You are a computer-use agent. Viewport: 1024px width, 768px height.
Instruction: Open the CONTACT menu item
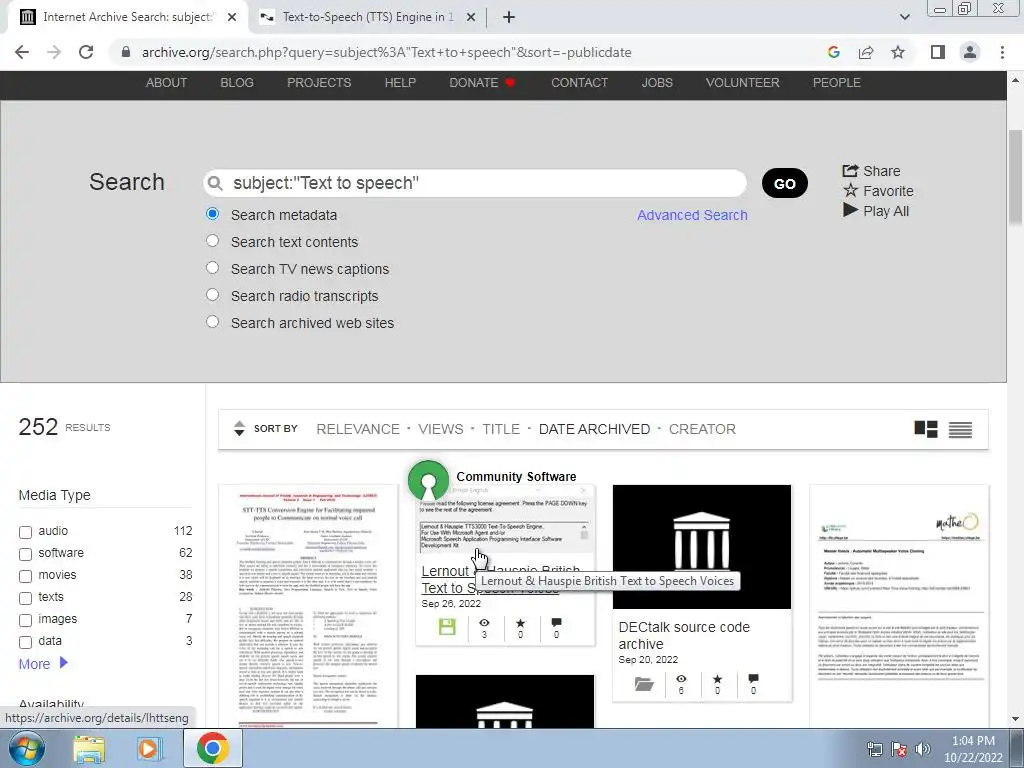tap(579, 83)
